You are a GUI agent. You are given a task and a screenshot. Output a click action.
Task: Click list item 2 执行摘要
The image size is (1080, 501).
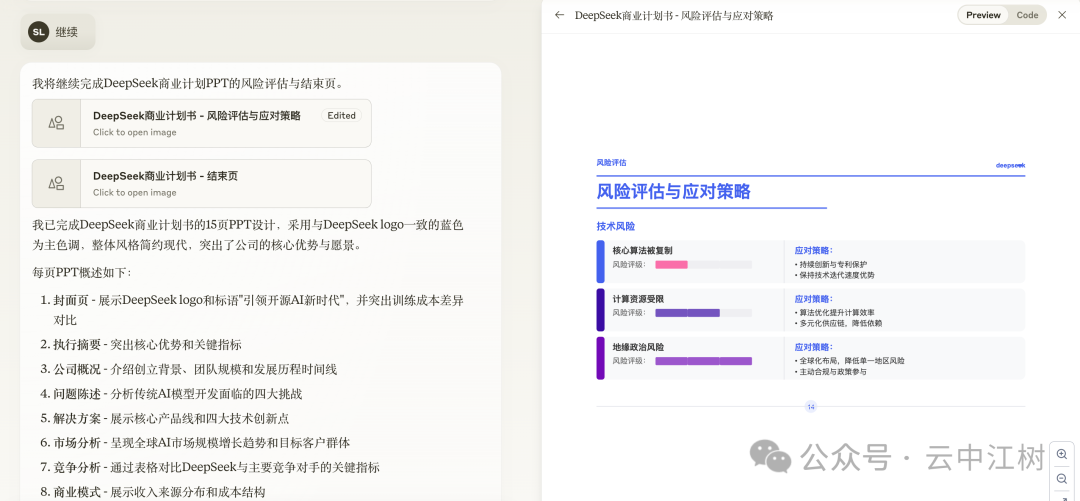(147, 345)
